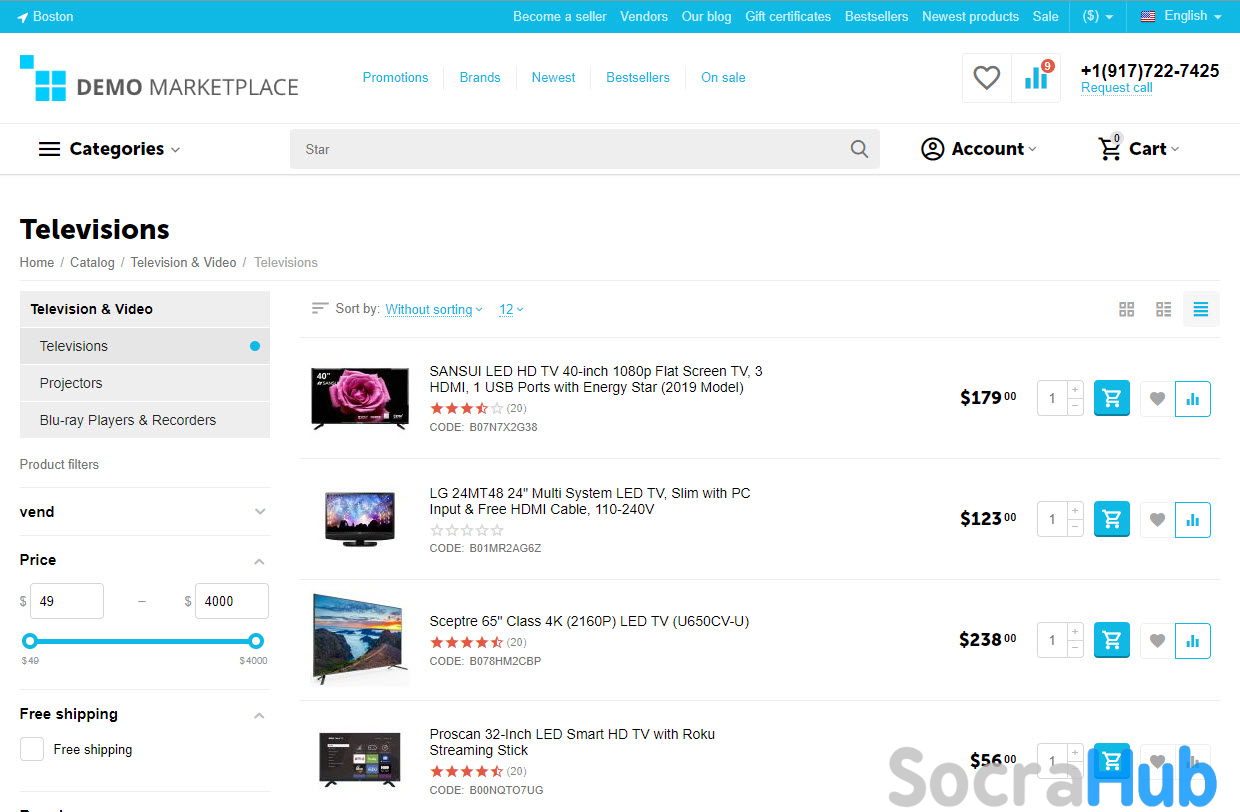
Task: Select Projectors category in sidebar
Action: (145, 383)
